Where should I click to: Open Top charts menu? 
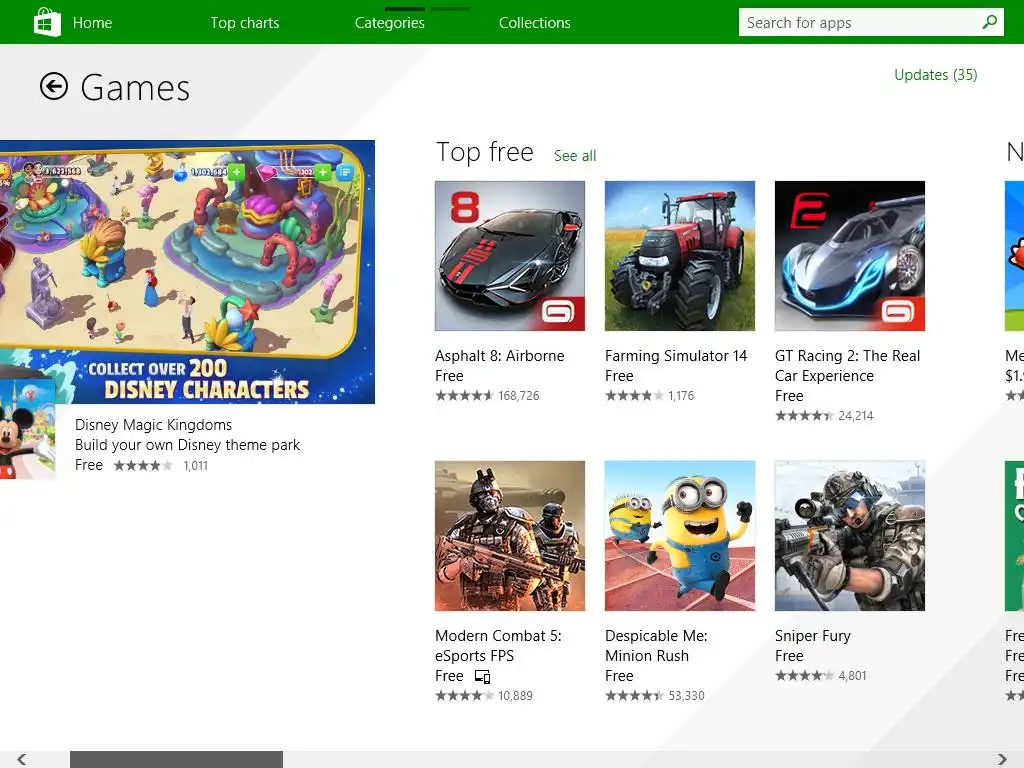pos(245,23)
